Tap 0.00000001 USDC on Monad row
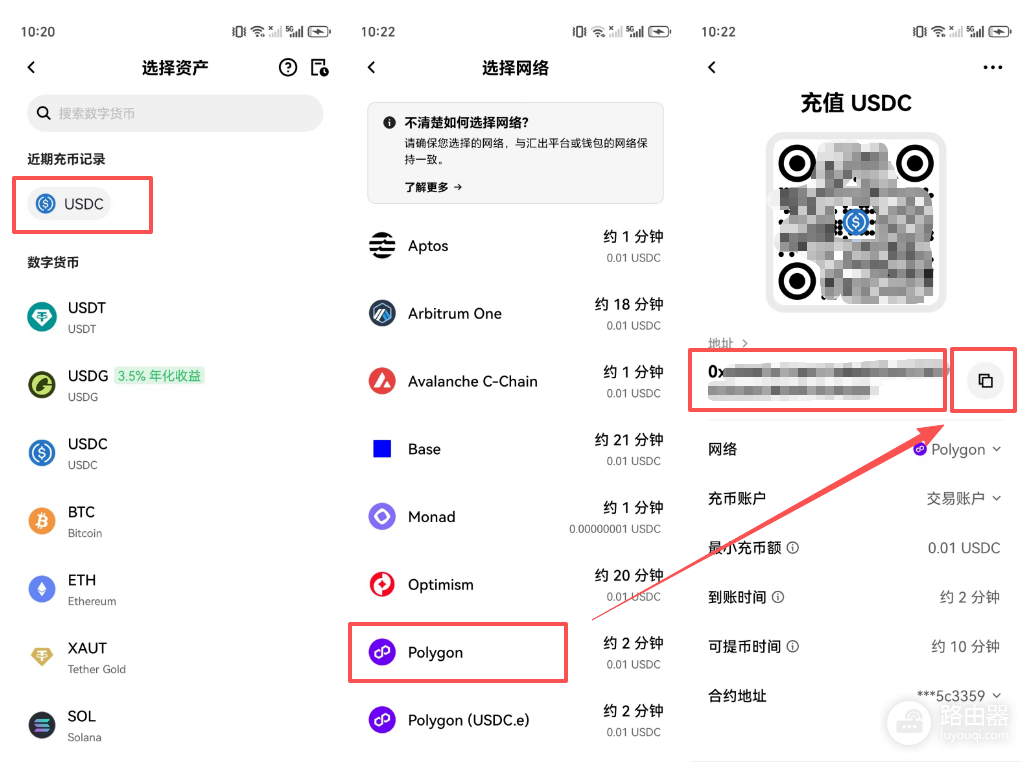 click(x=614, y=529)
